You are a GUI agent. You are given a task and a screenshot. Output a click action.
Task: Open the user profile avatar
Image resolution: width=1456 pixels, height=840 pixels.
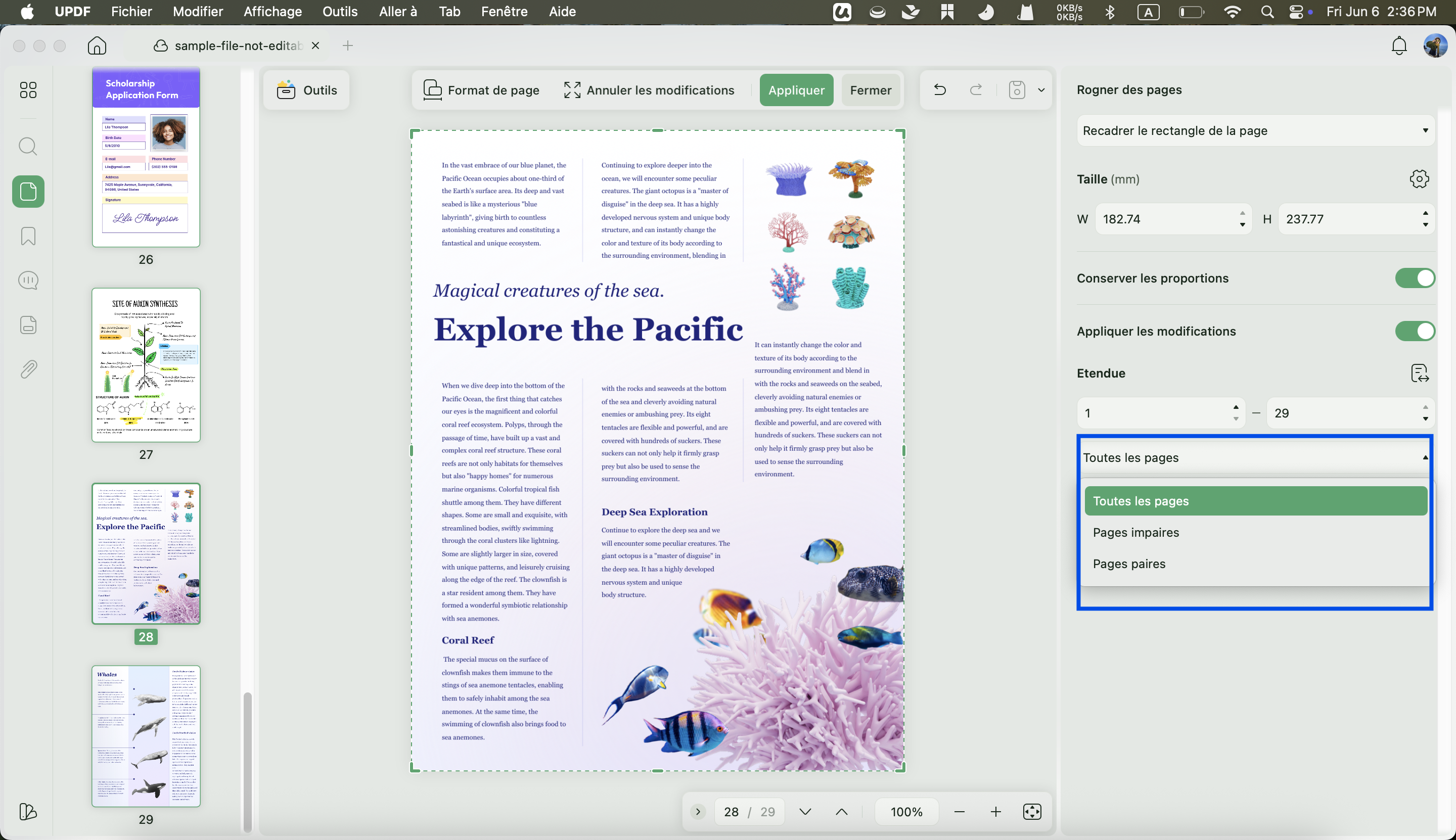[1435, 45]
